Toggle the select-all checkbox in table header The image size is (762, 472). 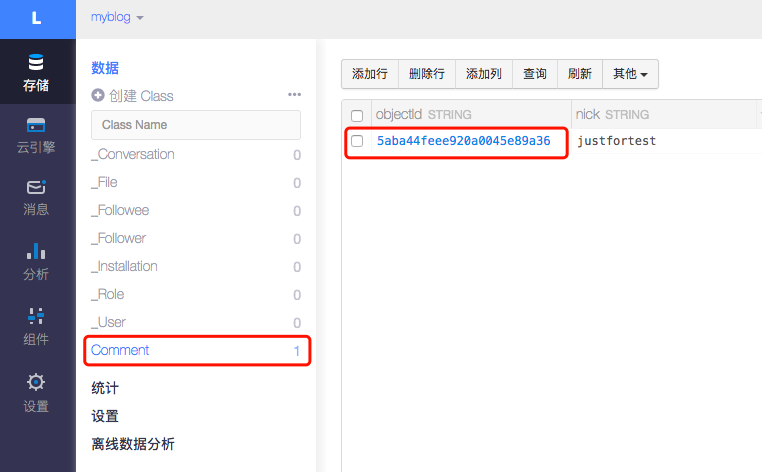[357, 115]
